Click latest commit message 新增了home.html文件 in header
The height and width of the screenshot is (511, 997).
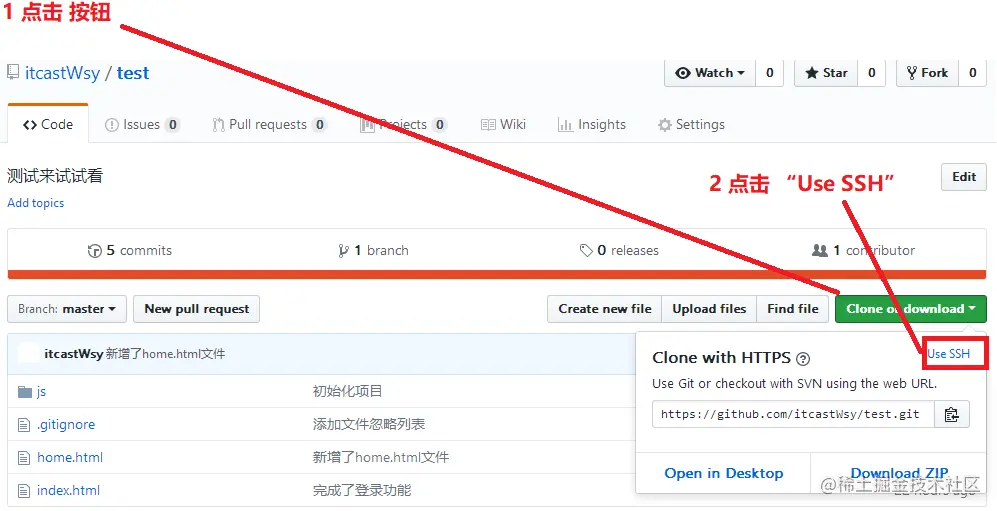point(165,354)
